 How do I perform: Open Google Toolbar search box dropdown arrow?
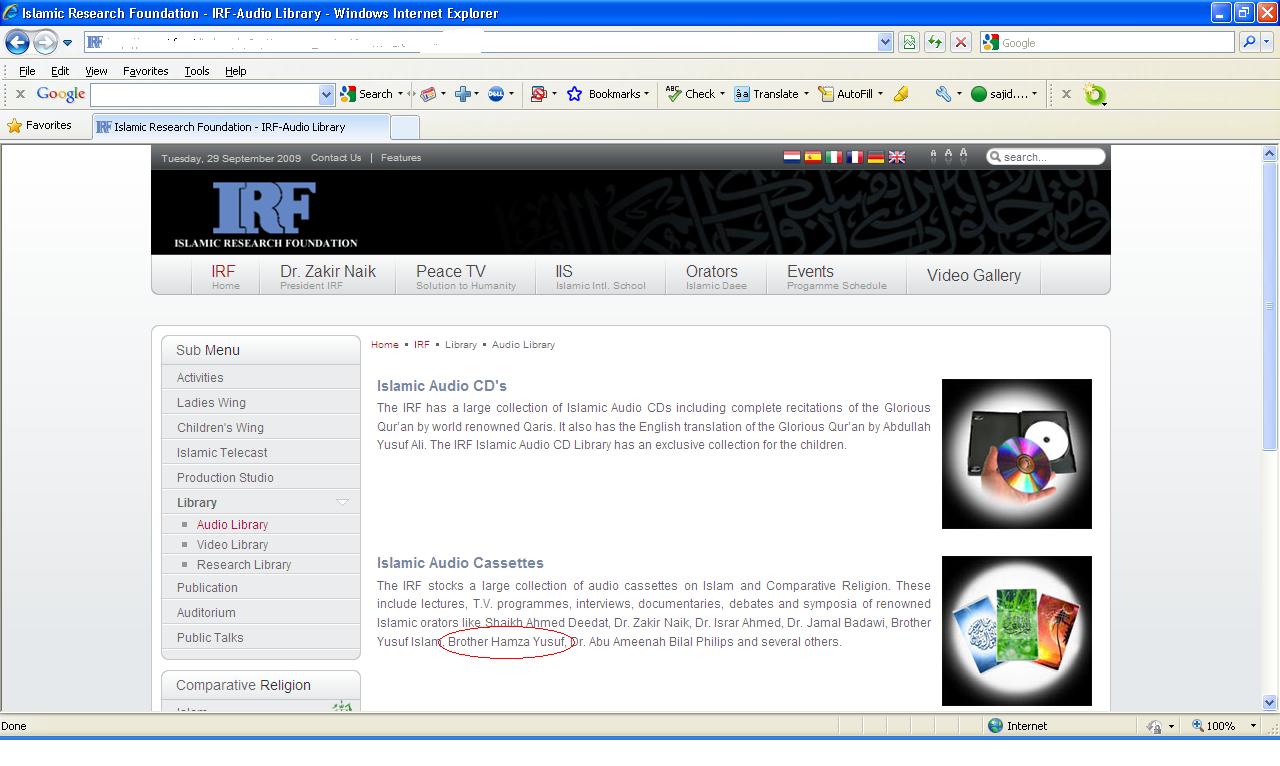(x=326, y=94)
